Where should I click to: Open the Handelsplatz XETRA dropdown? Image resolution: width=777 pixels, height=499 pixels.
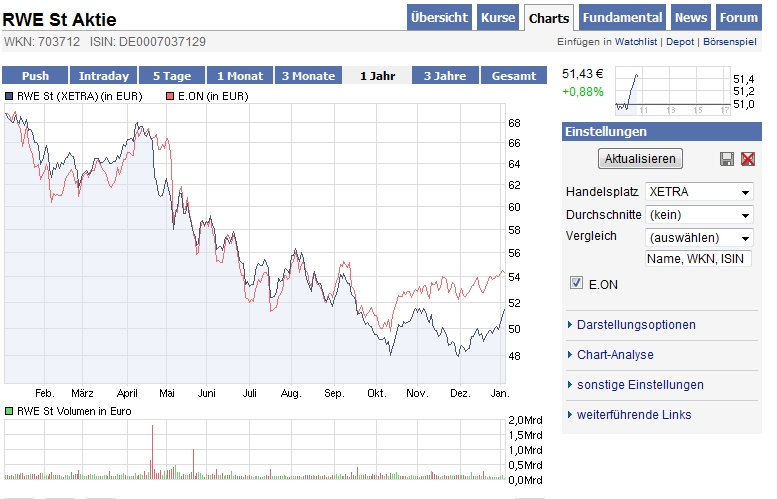pyautogui.click(x=699, y=192)
